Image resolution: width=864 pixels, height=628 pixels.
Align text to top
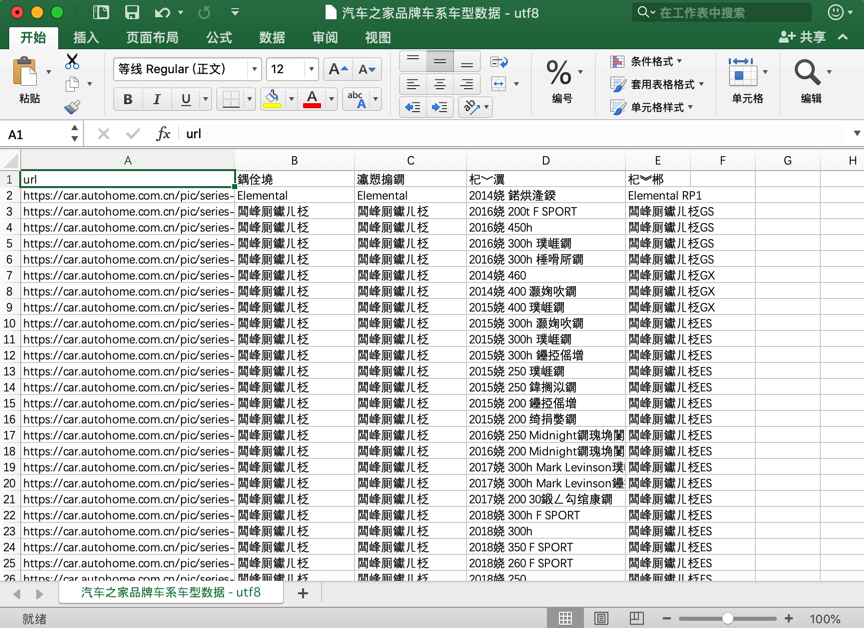point(413,61)
